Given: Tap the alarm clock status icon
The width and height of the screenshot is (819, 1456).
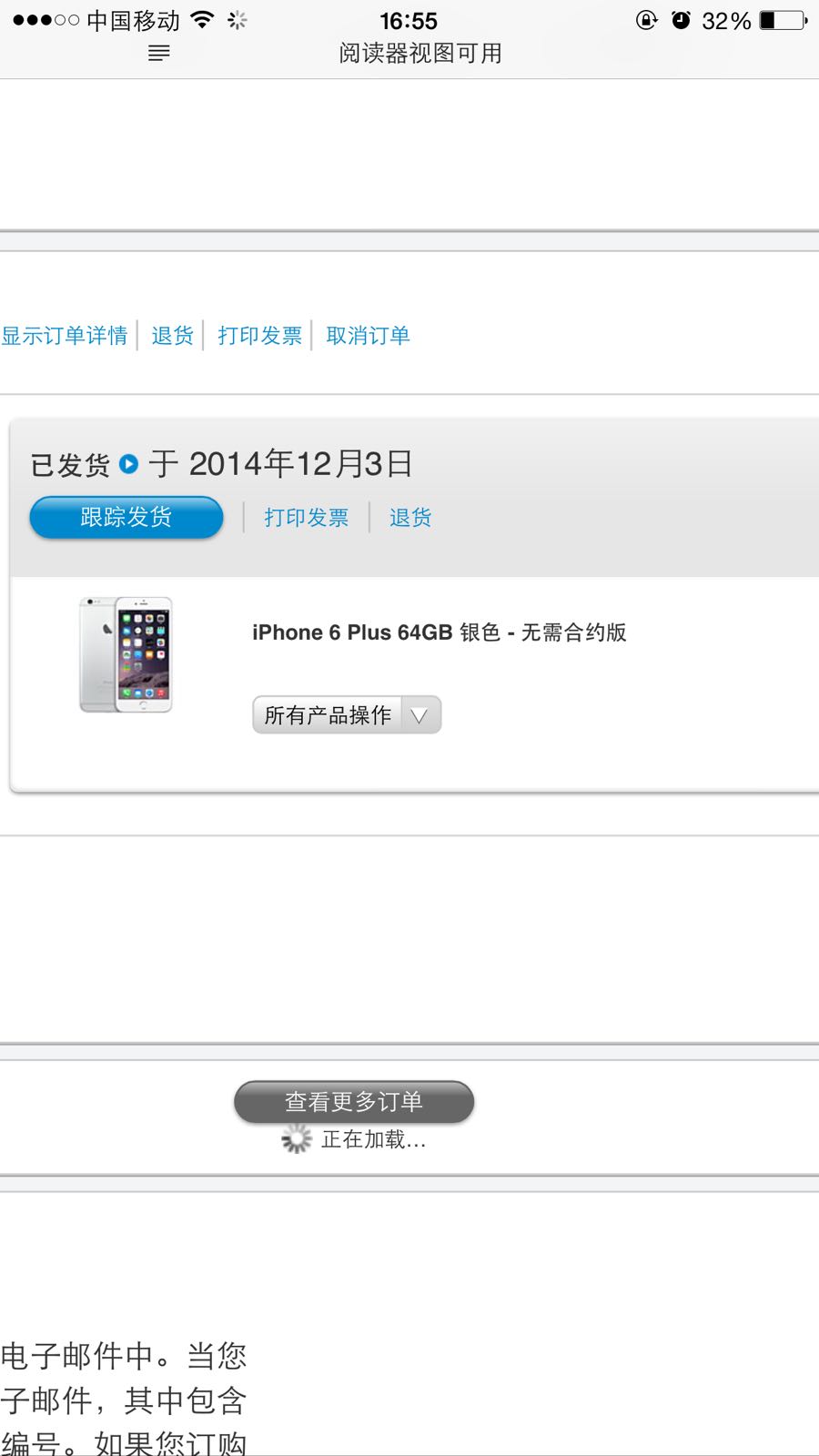Looking at the screenshot, I should (681, 20).
